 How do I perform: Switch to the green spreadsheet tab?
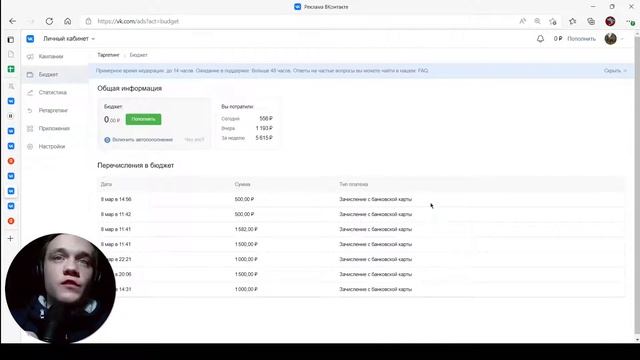[11, 69]
